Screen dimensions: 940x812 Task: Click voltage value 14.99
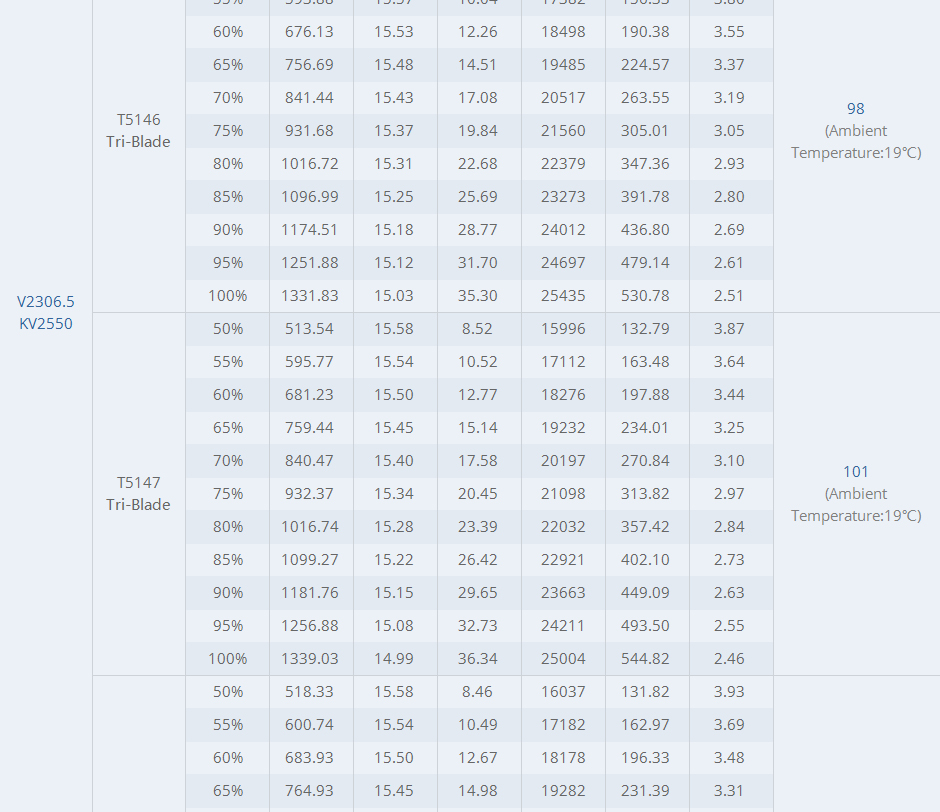[x=394, y=658]
